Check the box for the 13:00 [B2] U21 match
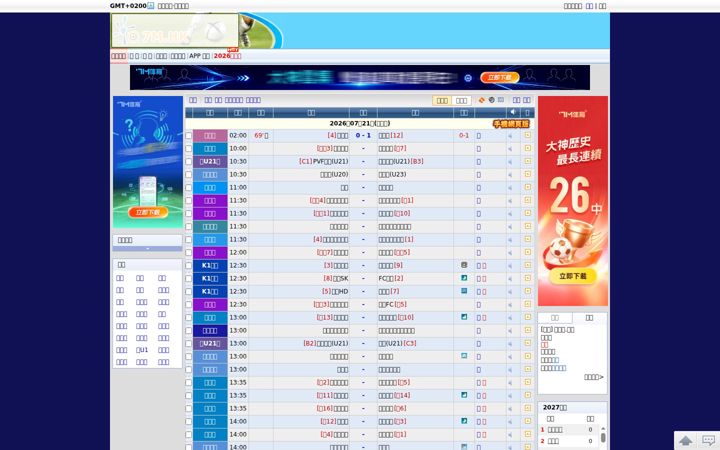This screenshot has width=720, height=450. pos(188,343)
